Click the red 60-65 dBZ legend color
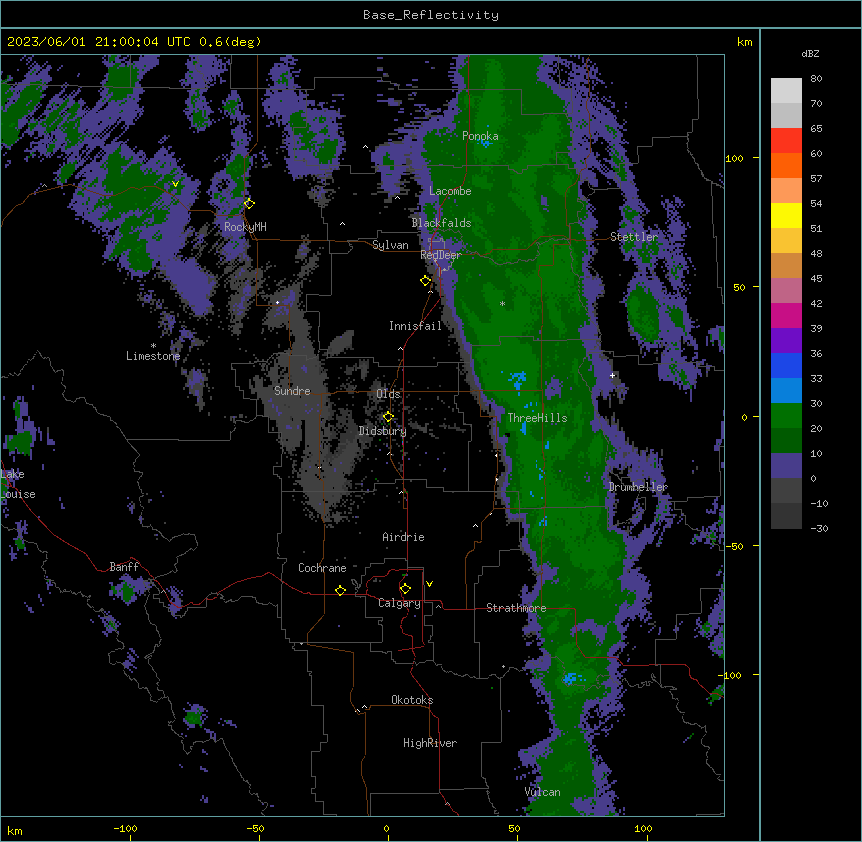The height and width of the screenshot is (842, 862). point(786,141)
